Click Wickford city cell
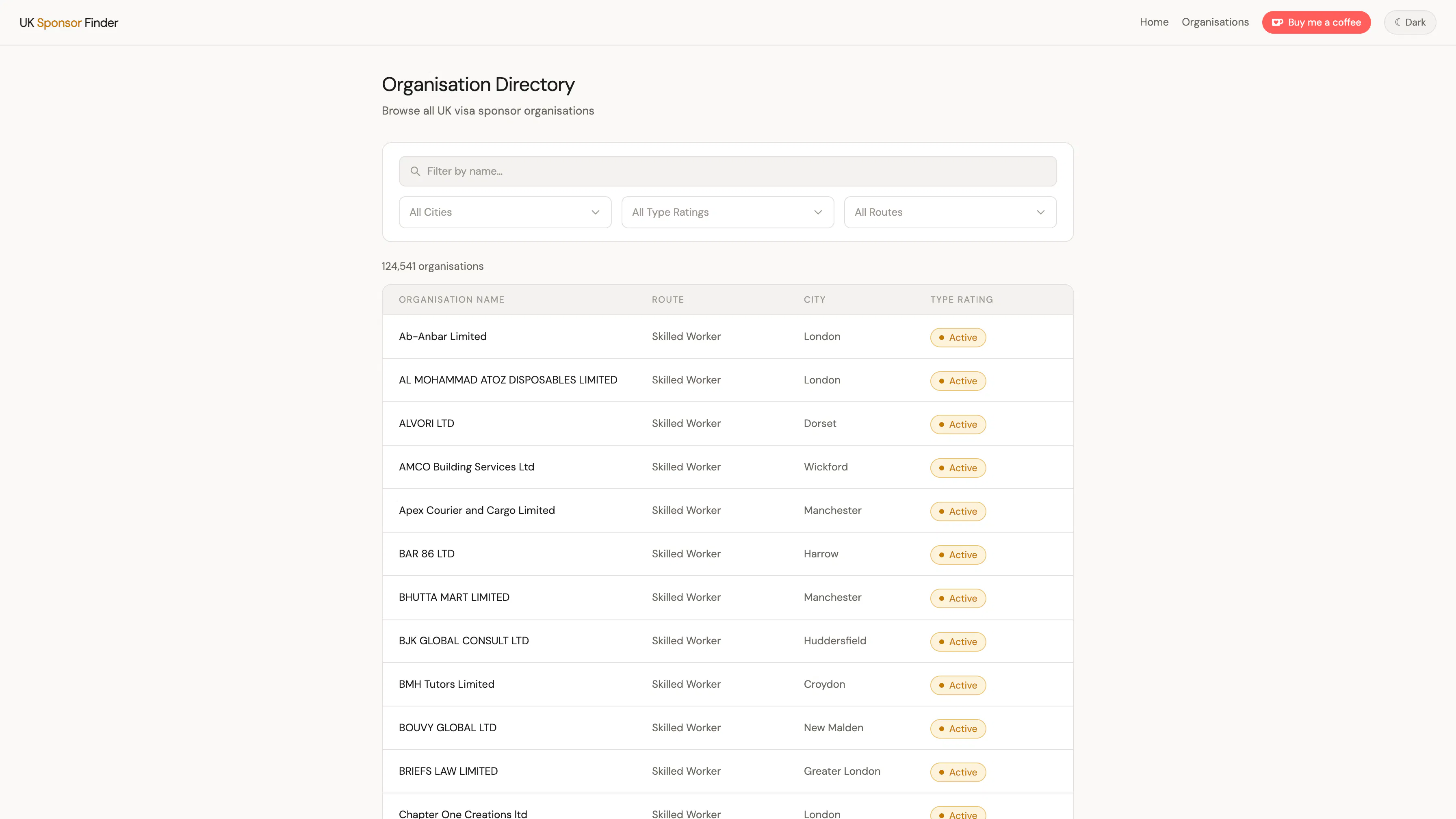This screenshot has height=819, width=1456. pyautogui.click(x=826, y=467)
